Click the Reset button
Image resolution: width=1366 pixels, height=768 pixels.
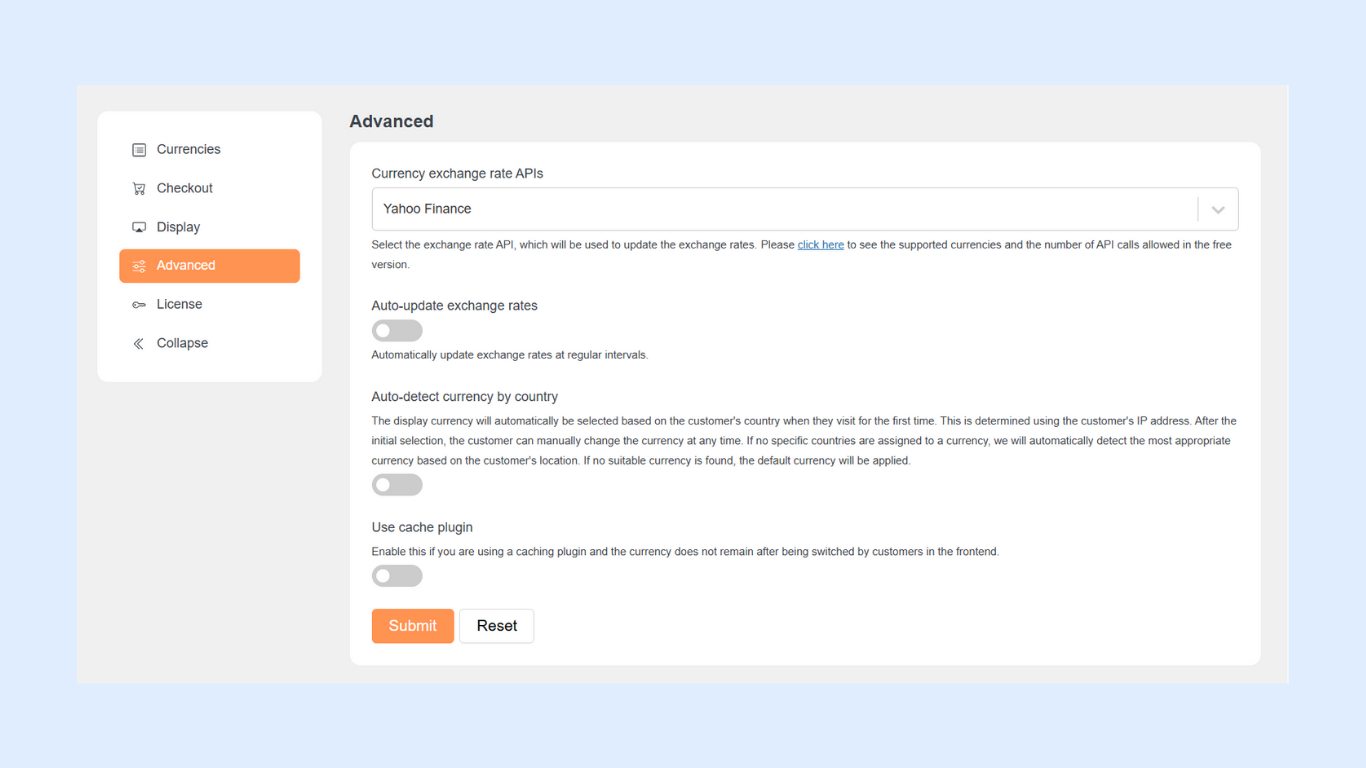click(x=497, y=626)
